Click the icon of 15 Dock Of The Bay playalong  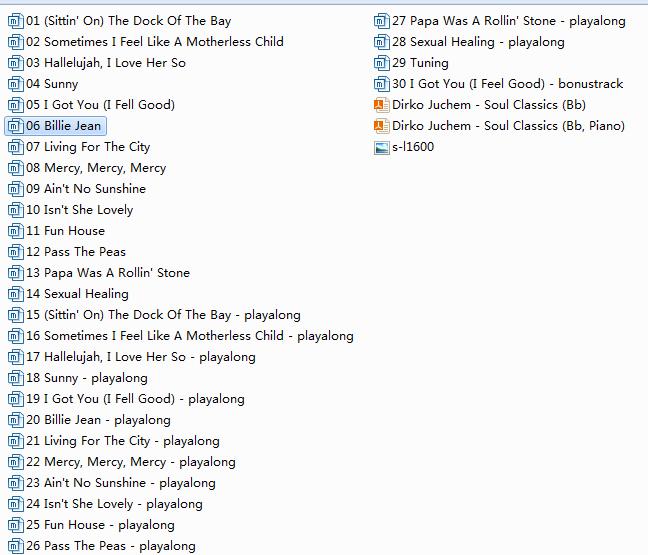pyautogui.click(x=16, y=315)
